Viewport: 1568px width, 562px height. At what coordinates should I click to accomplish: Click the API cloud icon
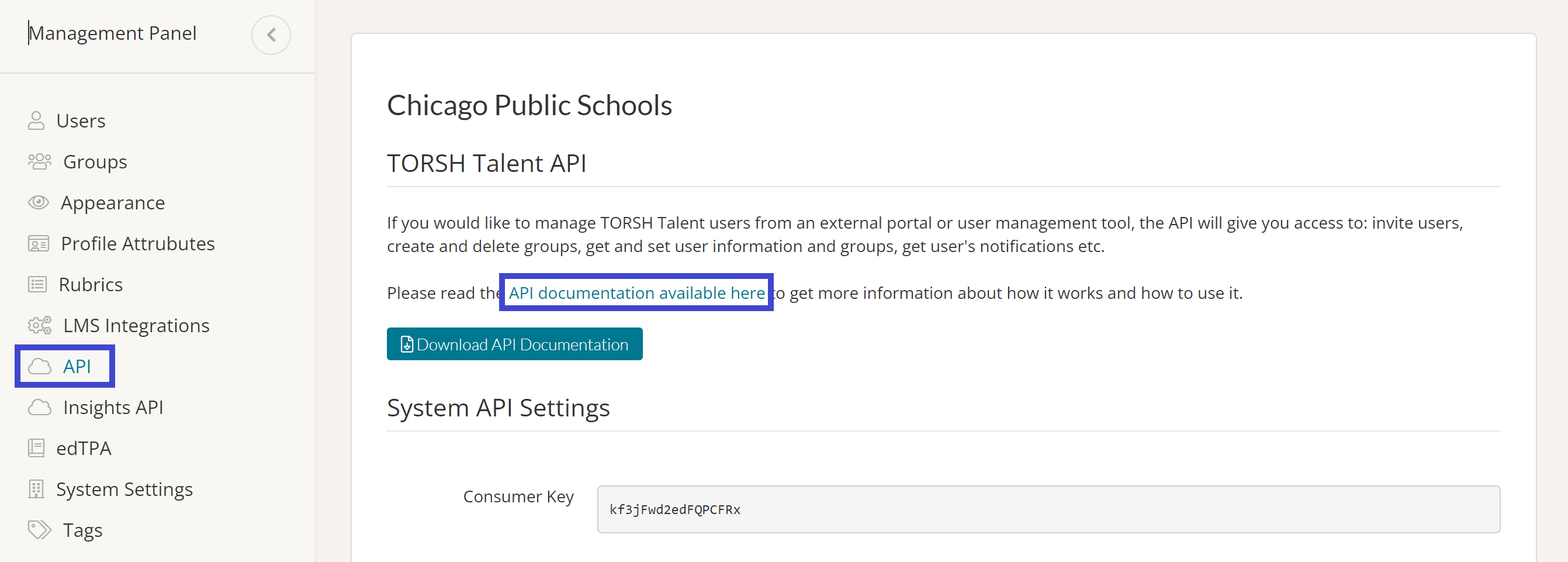pos(40,366)
